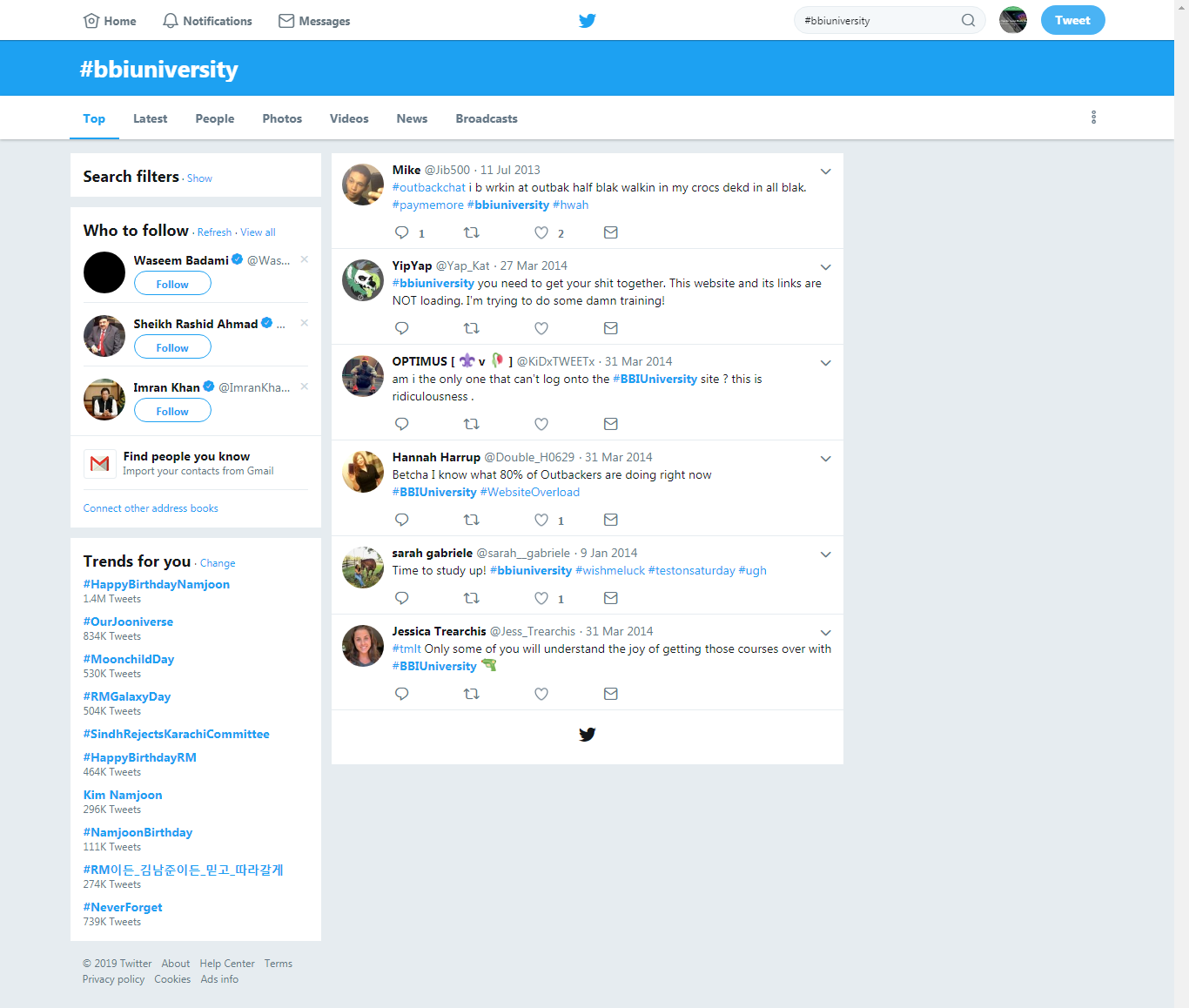Open Help Center footer link

(x=227, y=964)
